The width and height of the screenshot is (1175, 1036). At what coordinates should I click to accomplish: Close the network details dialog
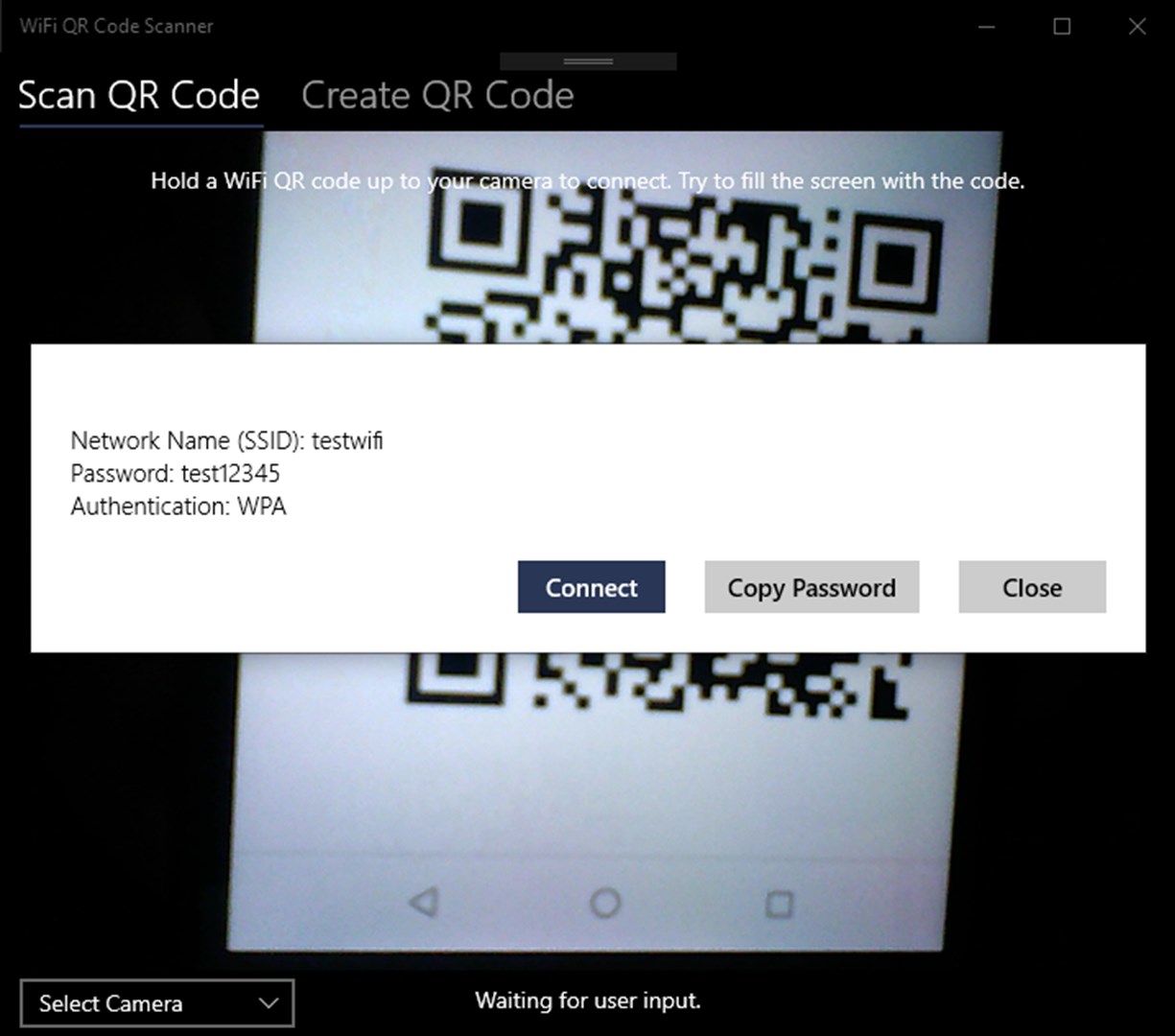[x=1032, y=587]
